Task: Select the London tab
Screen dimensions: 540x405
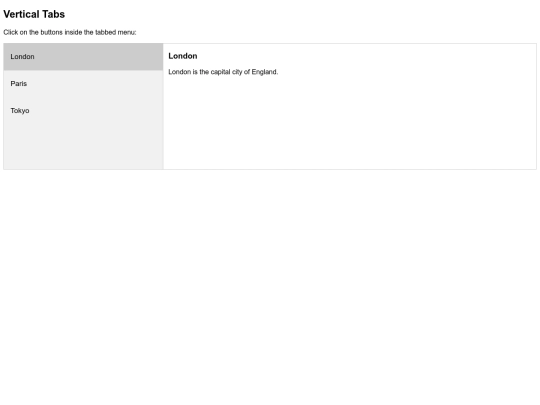Action: 83,57
